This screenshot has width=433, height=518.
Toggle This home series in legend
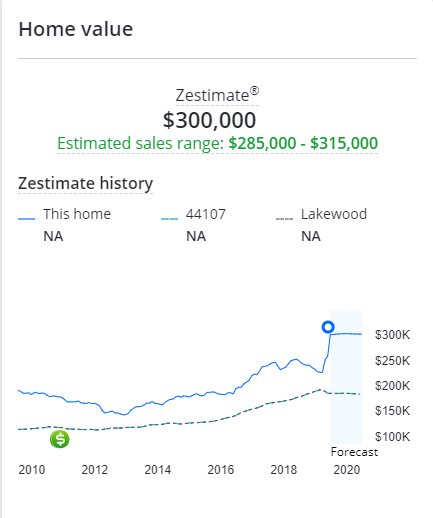[77, 214]
